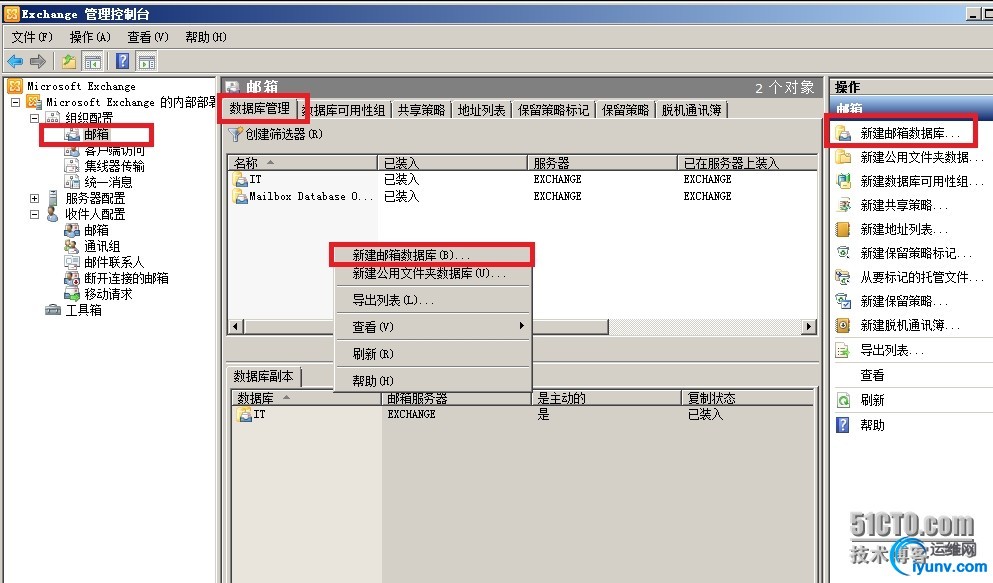The height and width of the screenshot is (583, 993).
Task: Click the 新建地址列表 book icon
Action: pos(843,229)
